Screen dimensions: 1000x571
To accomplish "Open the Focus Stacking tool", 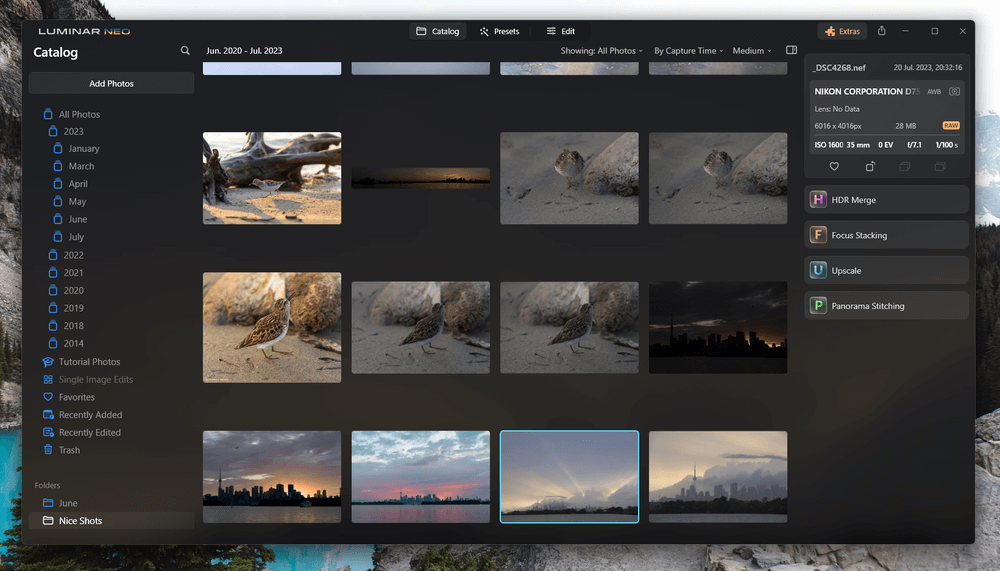I will coord(886,235).
